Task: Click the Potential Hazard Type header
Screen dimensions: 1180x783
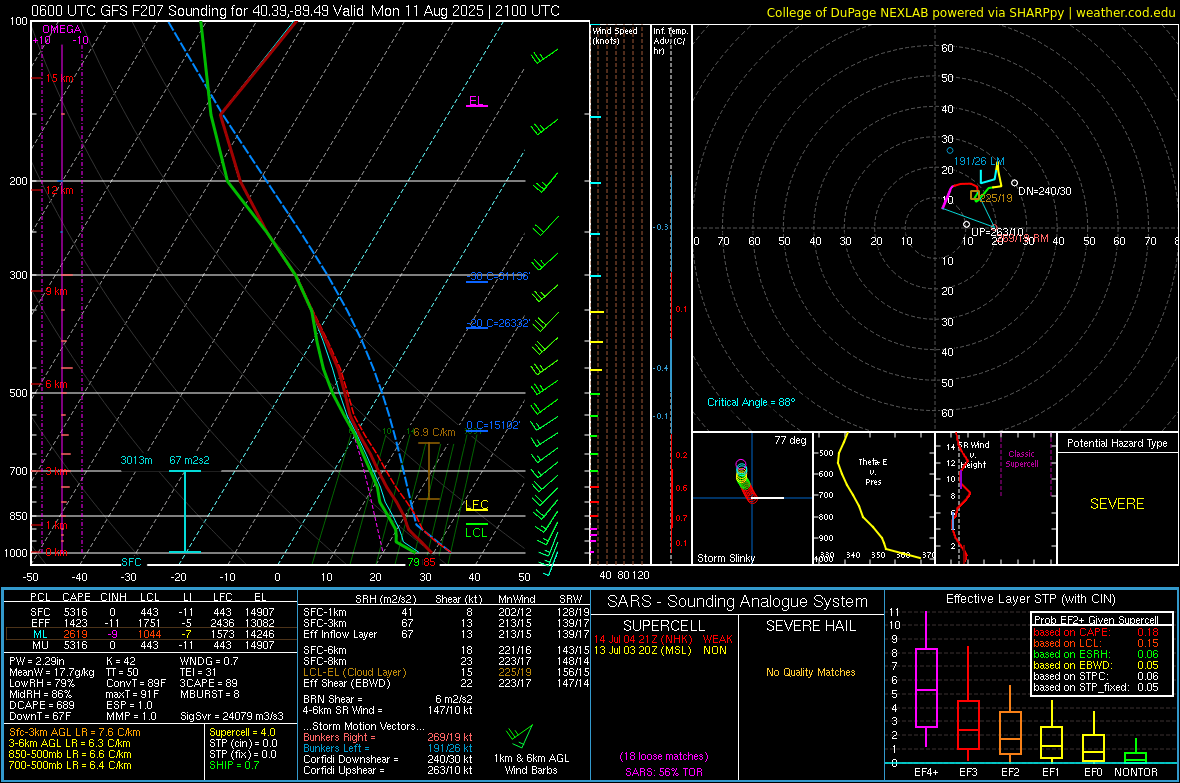Action: [x=1117, y=443]
